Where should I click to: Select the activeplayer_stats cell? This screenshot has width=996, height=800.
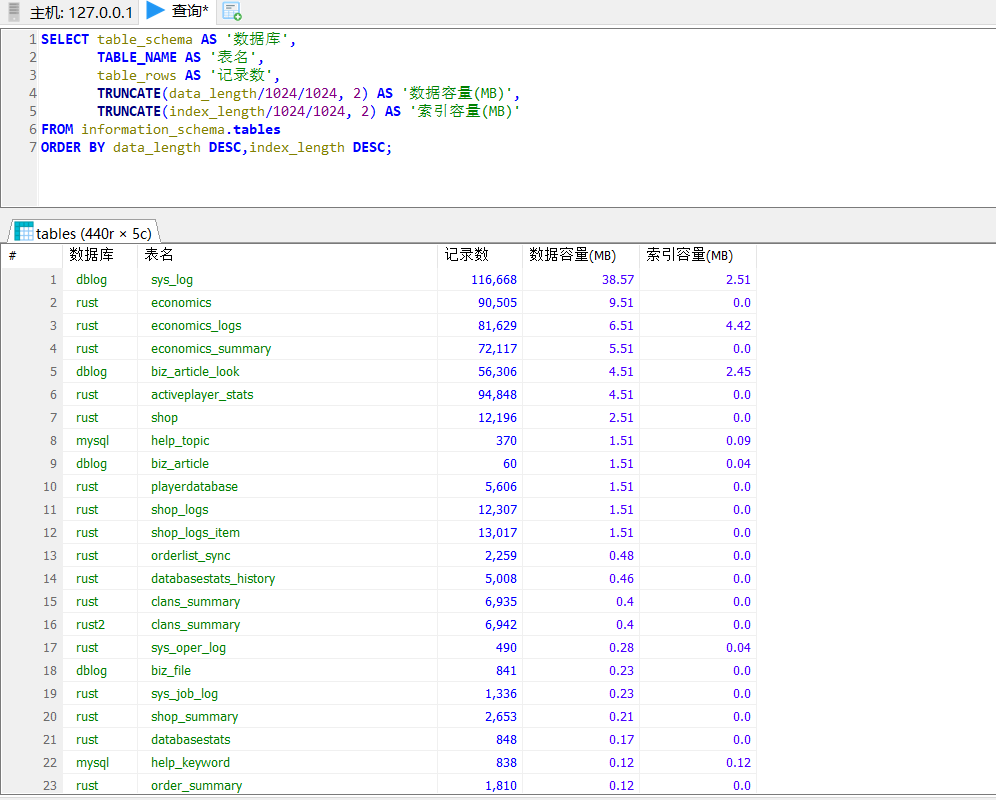tap(287, 395)
